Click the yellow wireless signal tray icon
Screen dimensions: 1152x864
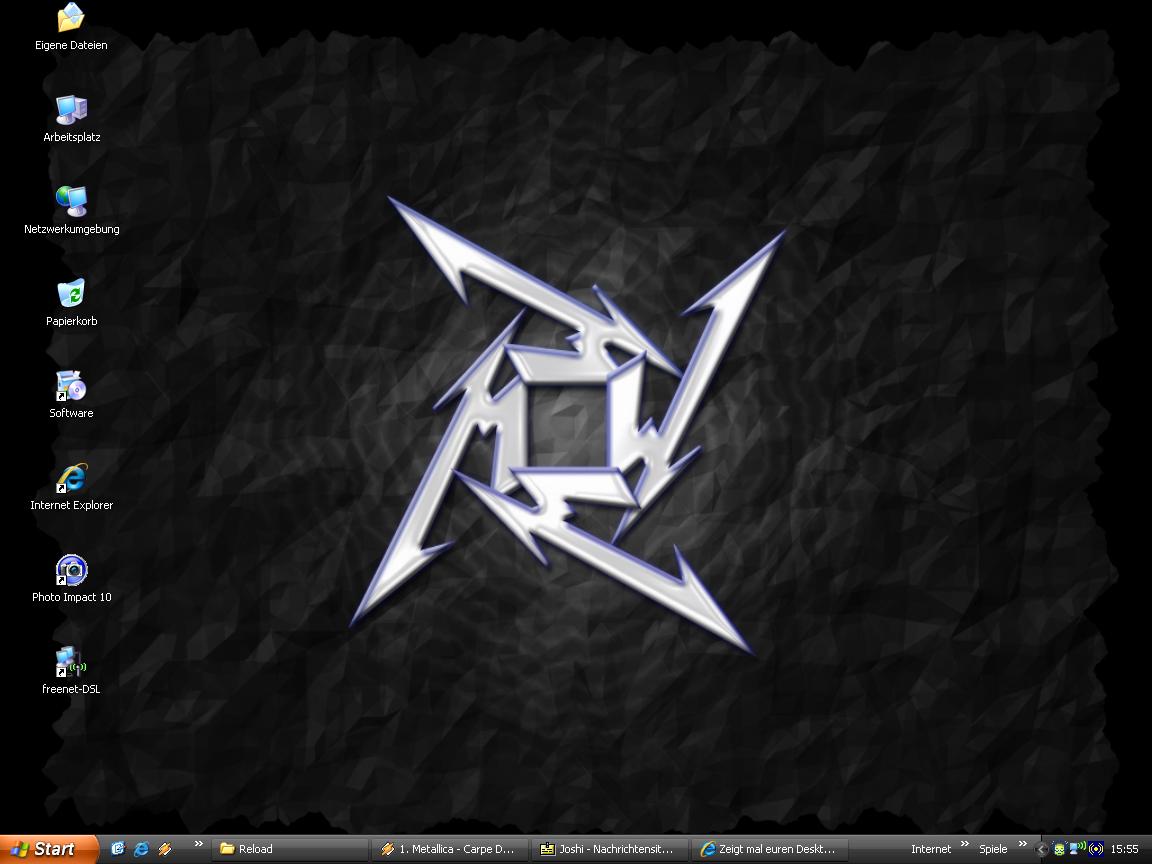1095,849
